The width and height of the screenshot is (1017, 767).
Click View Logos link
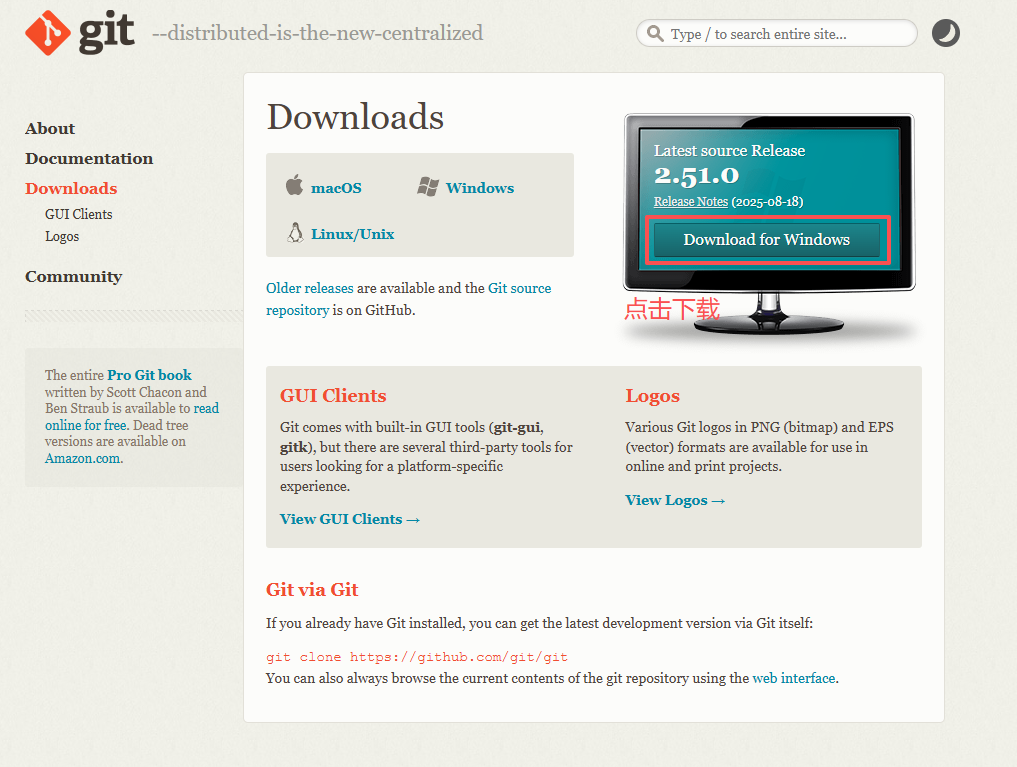coord(675,500)
